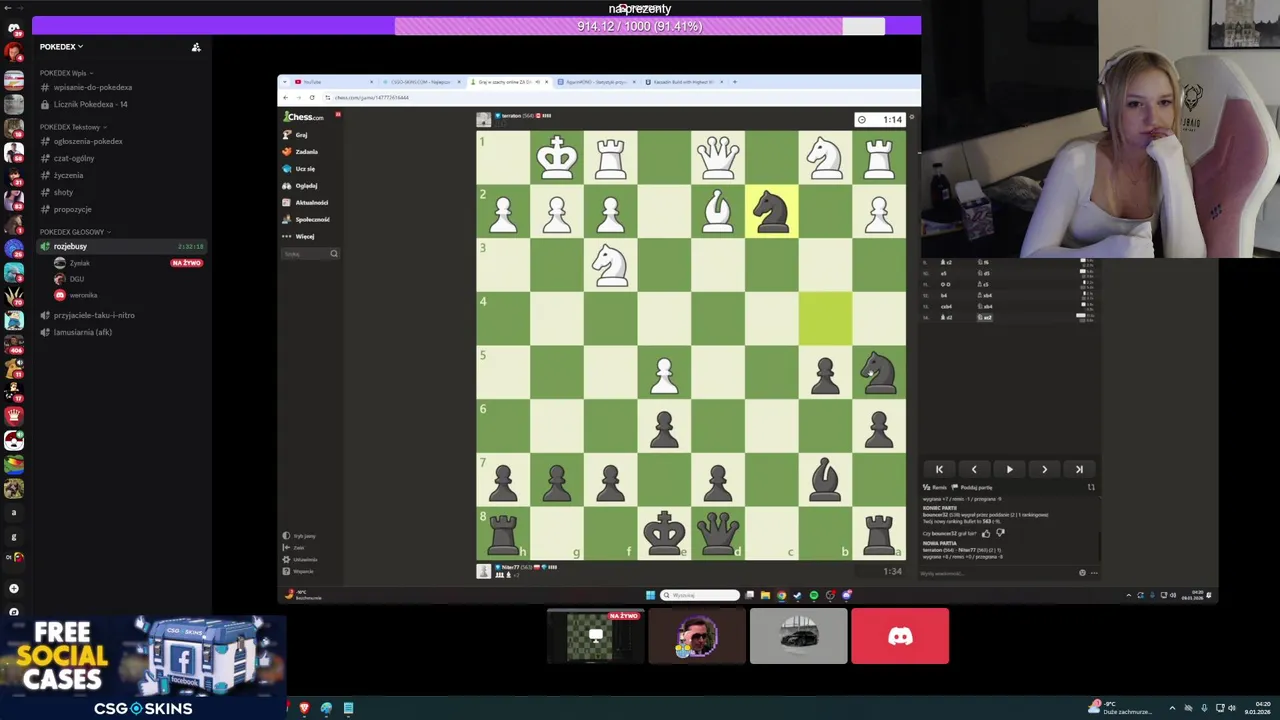Expand the POKEDEX server dropdown
This screenshot has width=1280, height=720.
61,47
